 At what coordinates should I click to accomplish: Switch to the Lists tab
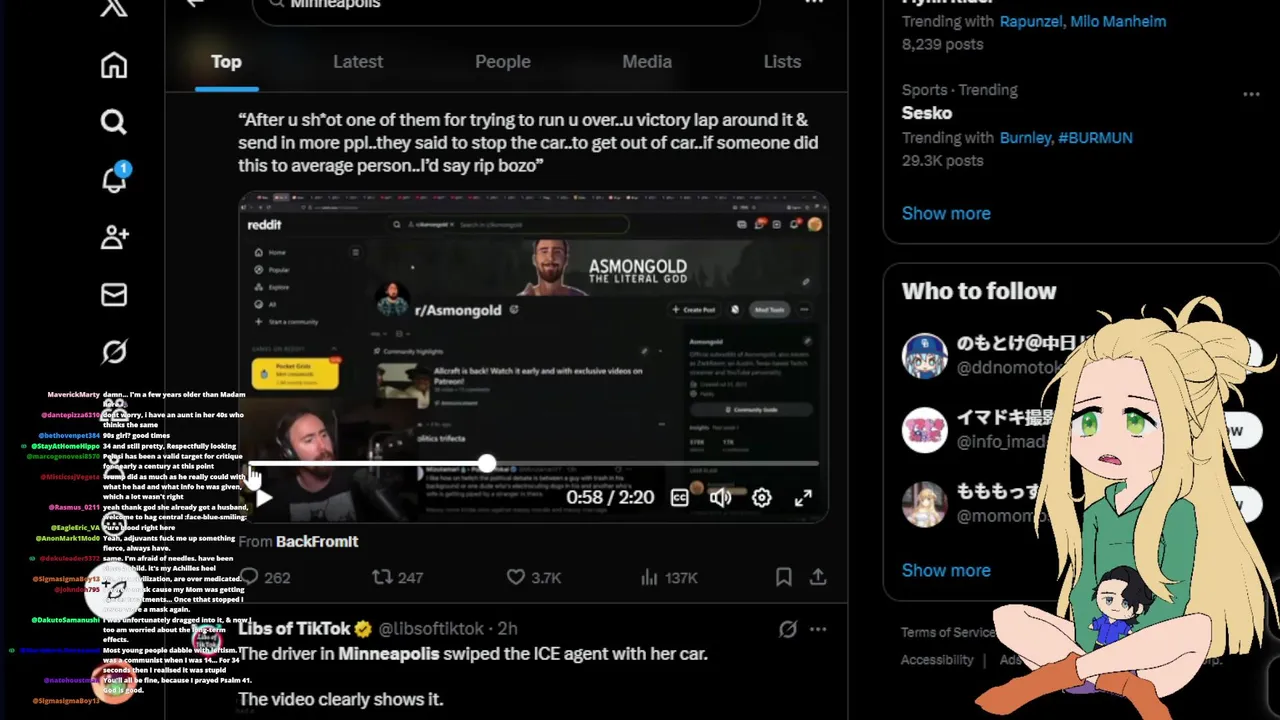[x=782, y=62]
